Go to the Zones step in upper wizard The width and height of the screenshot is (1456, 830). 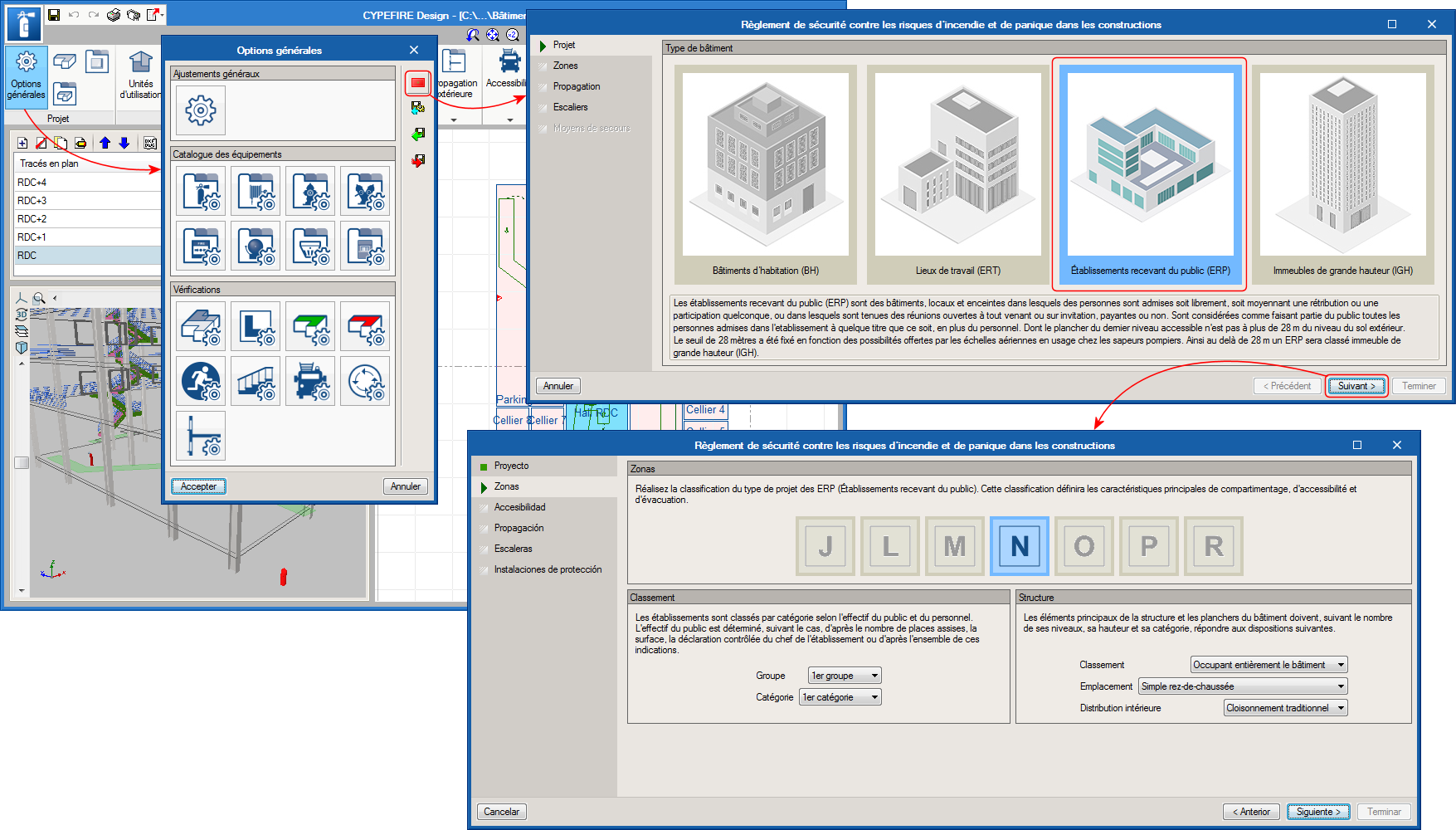pyautogui.click(x=566, y=66)
